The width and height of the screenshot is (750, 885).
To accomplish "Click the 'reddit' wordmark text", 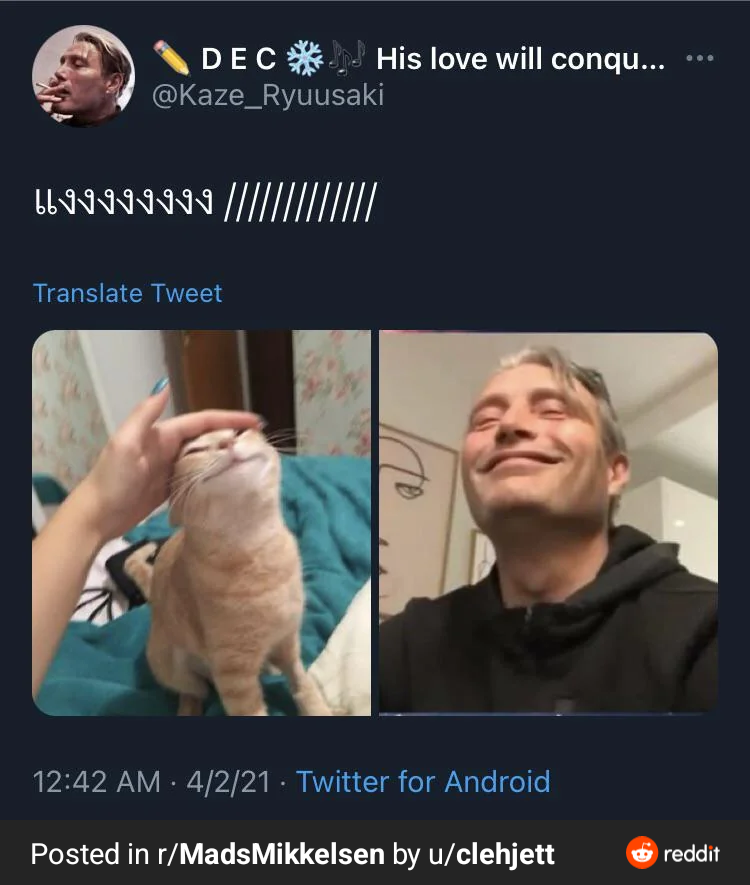I will tap(692, 853).
